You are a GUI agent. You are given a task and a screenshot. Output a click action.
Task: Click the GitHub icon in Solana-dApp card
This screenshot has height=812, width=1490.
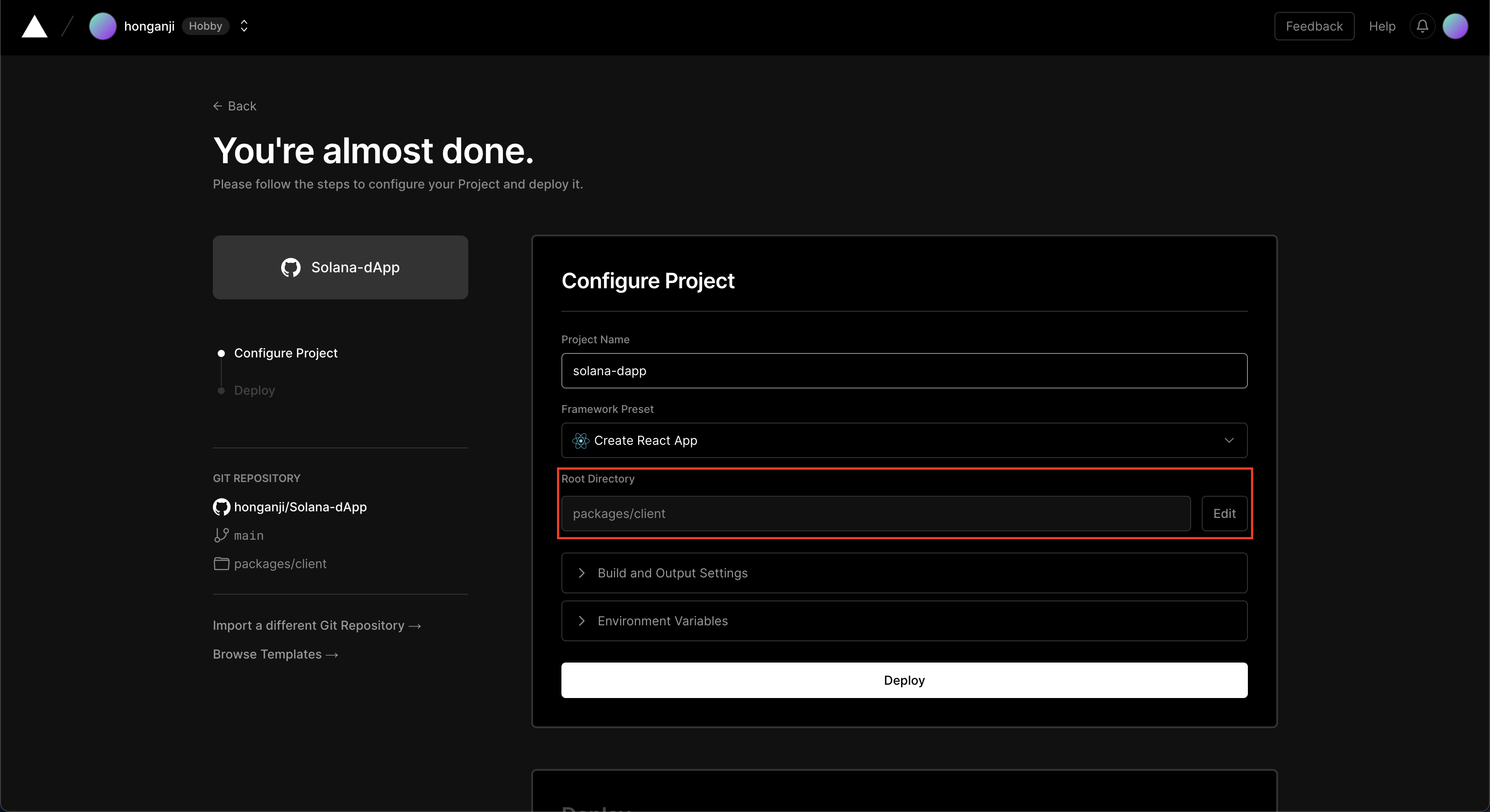coord(291,267)
